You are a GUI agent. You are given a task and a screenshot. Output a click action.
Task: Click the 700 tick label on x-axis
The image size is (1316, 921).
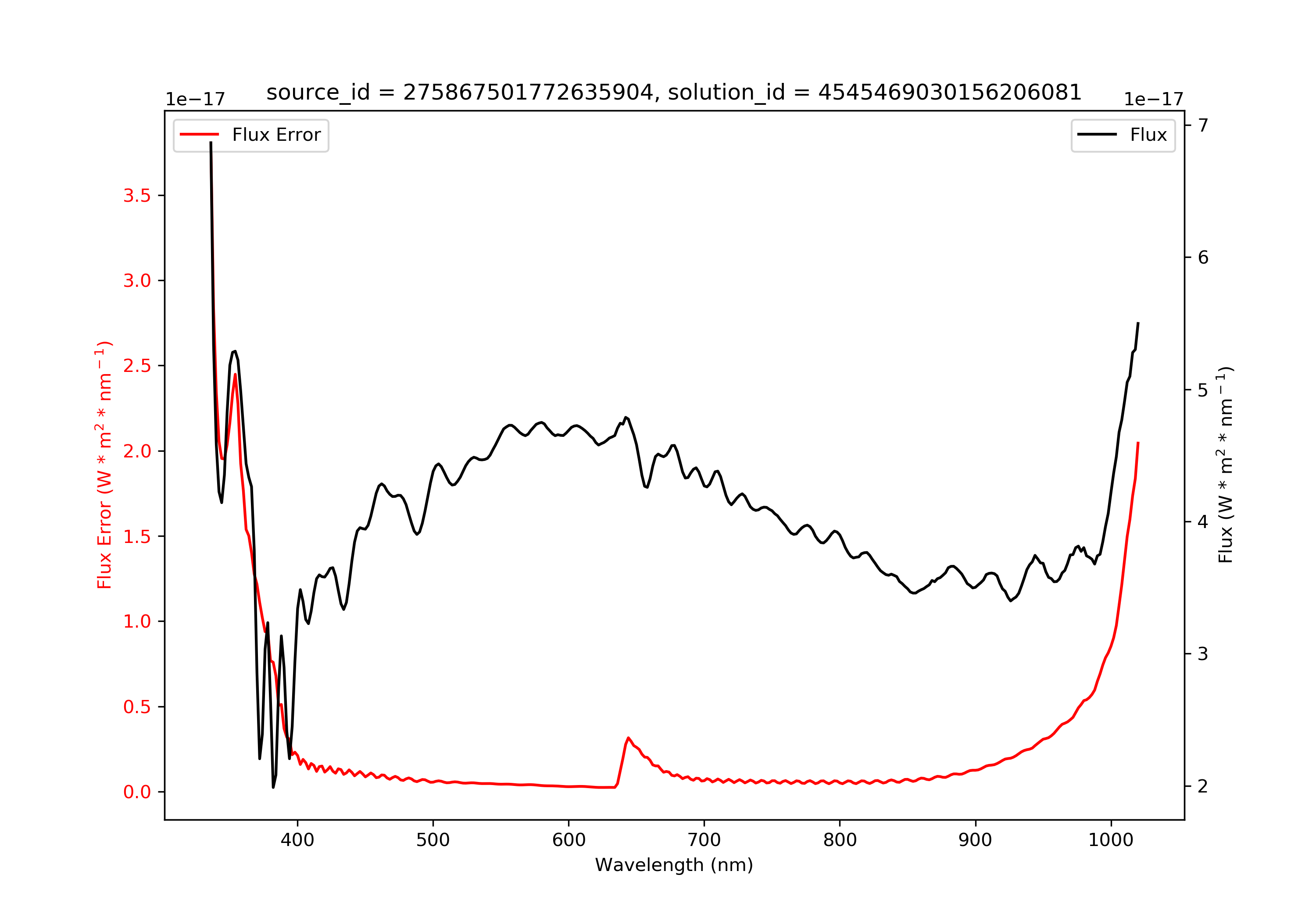pyautogui.click(x=704, y=840)
